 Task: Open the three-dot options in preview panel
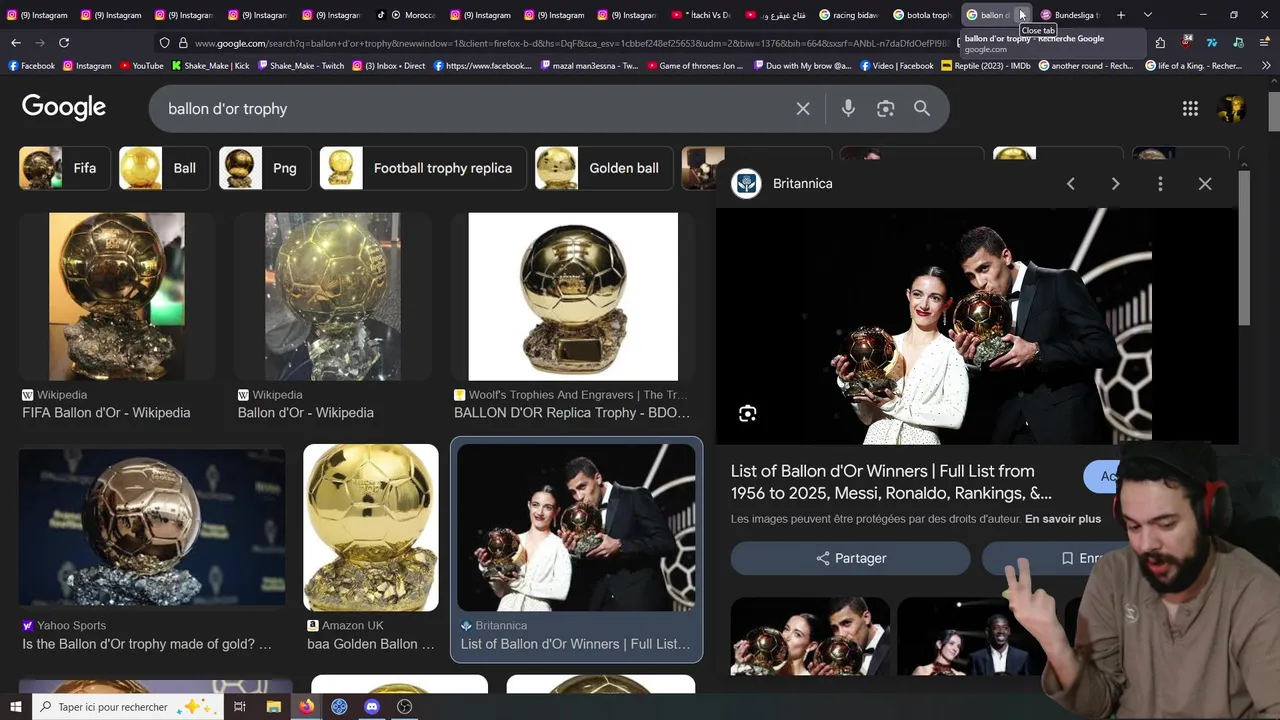(1160, 184)
